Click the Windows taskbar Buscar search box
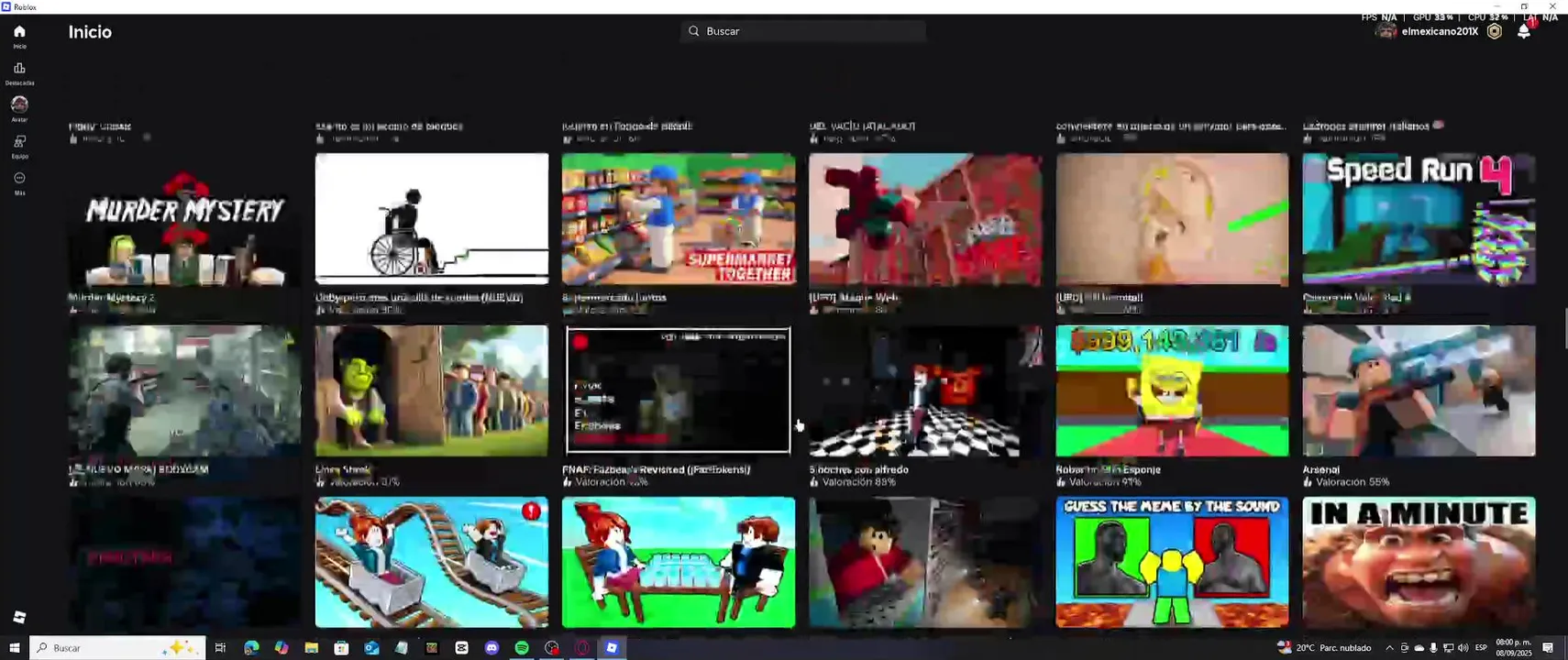 point(116,648)
